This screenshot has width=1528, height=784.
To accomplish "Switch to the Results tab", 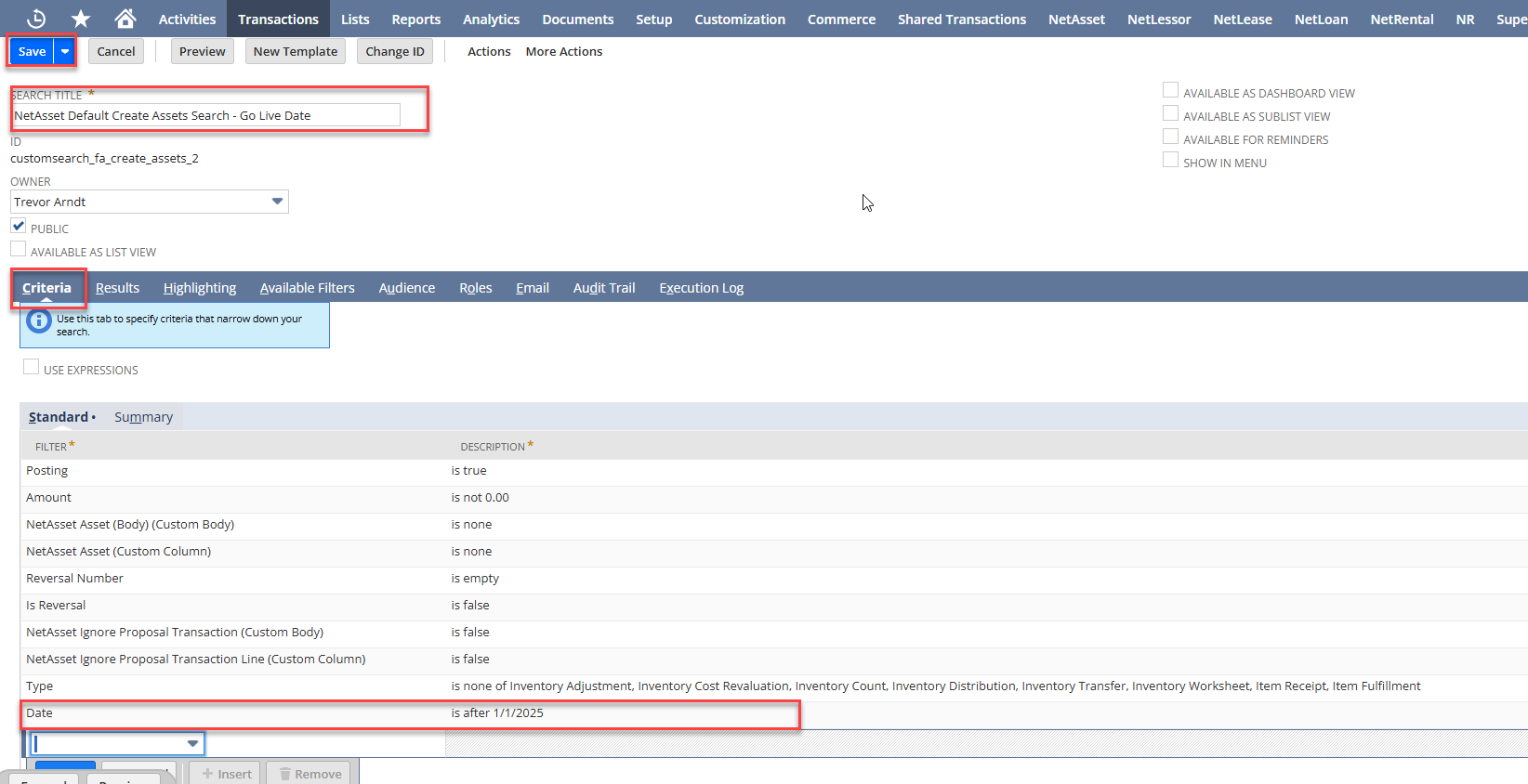I will [117, 288].
